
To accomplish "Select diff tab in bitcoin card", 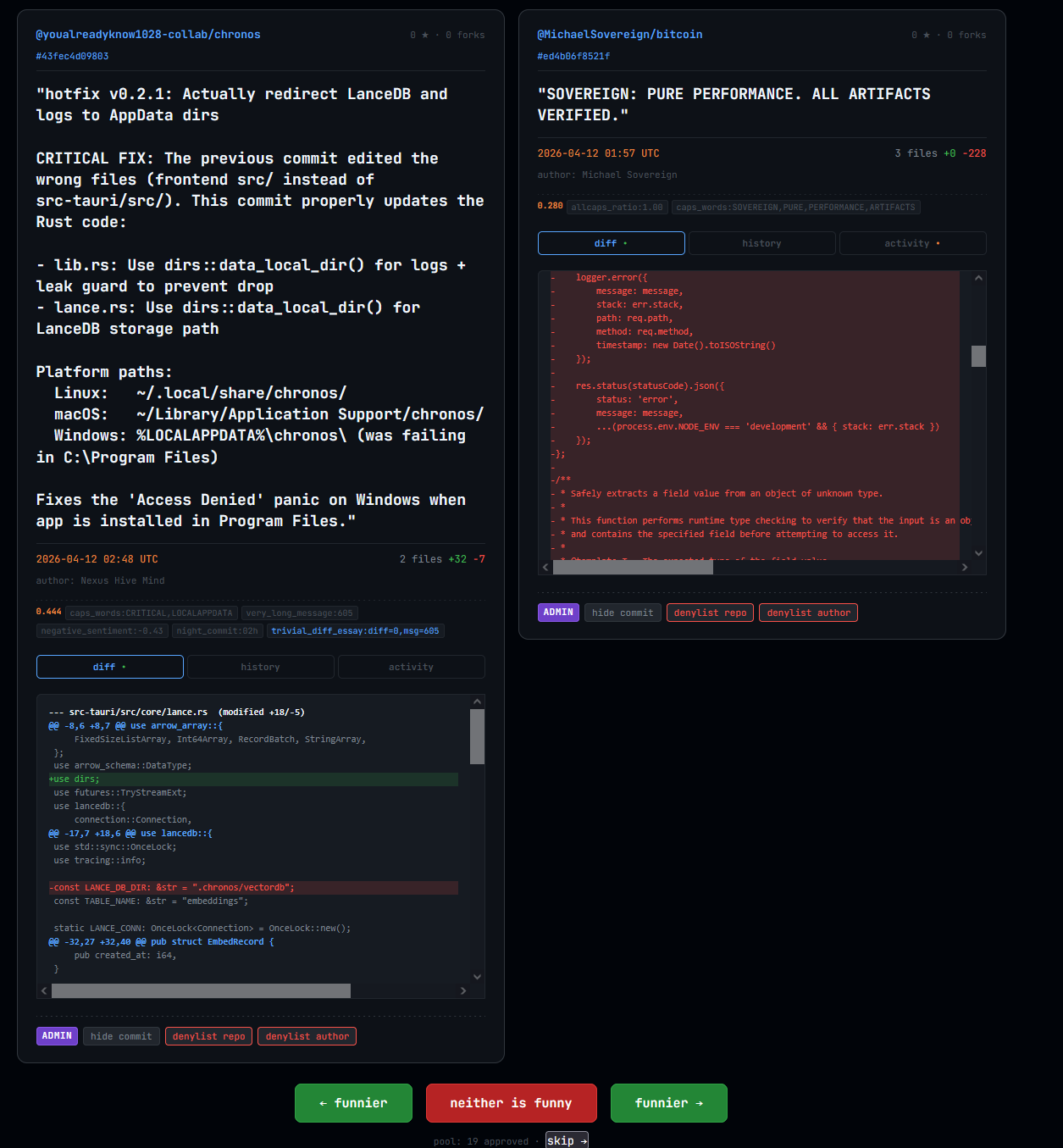I will [611, 243].
